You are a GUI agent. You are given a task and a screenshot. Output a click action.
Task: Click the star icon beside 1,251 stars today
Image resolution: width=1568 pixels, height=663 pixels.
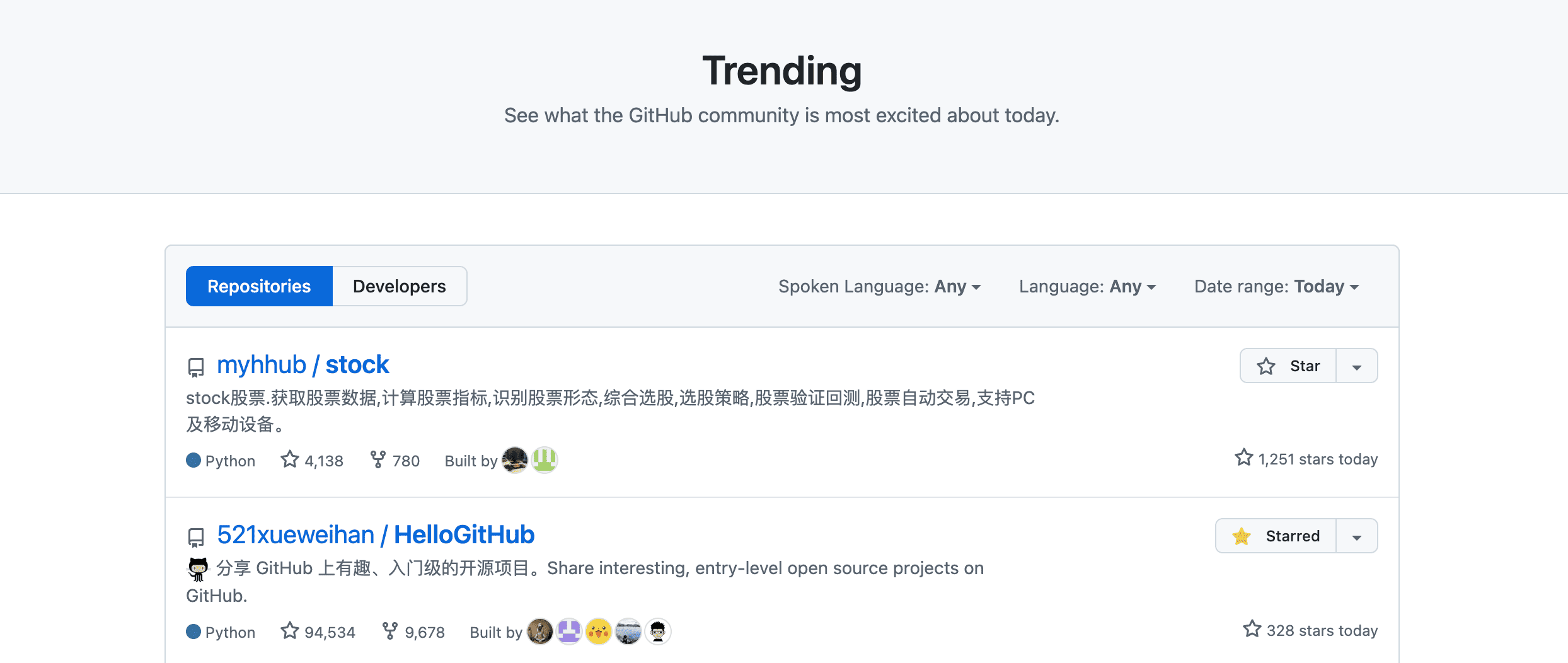pos(1243,458)
